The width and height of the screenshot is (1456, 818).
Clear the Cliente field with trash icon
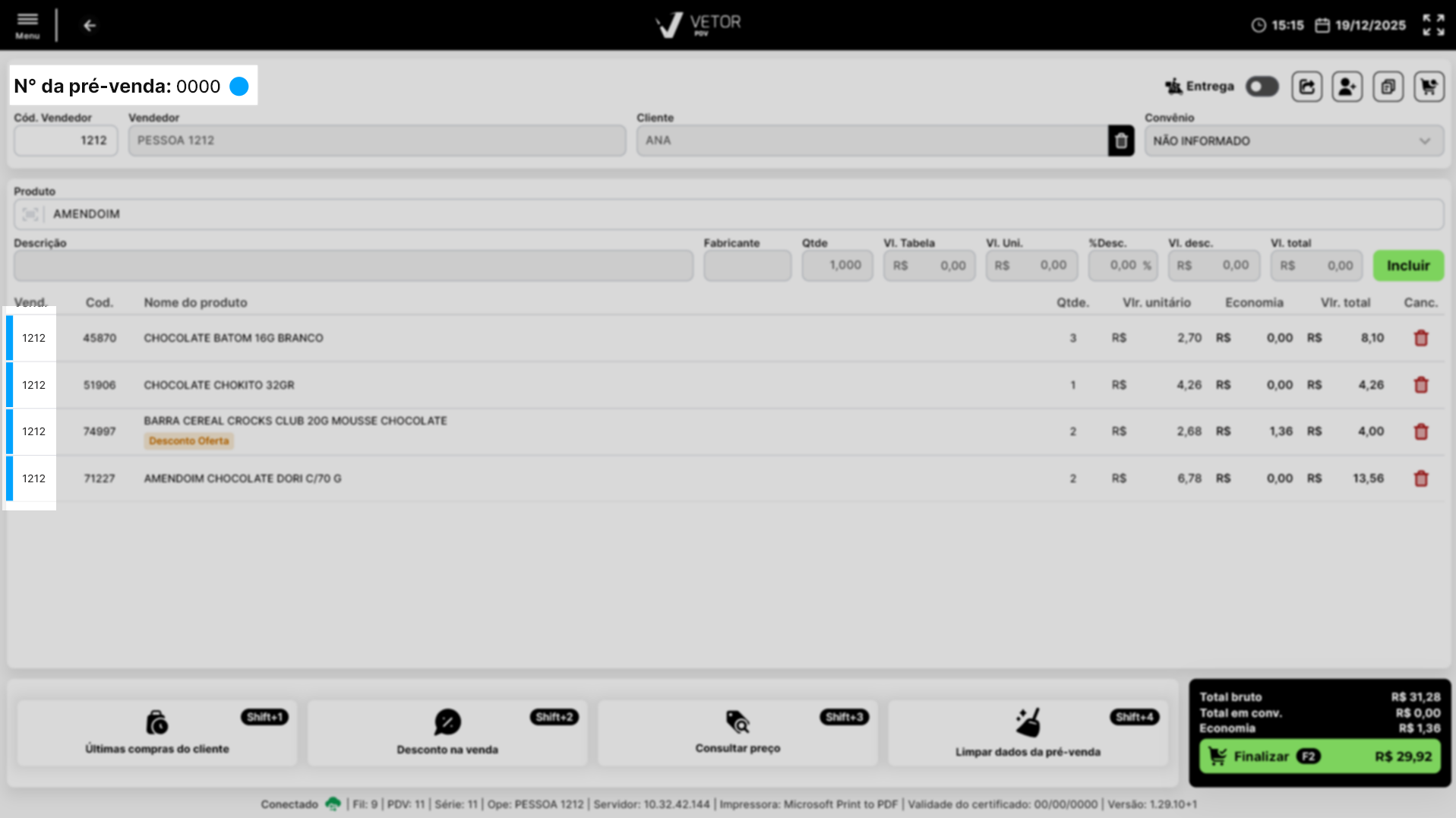point(1121,141)
